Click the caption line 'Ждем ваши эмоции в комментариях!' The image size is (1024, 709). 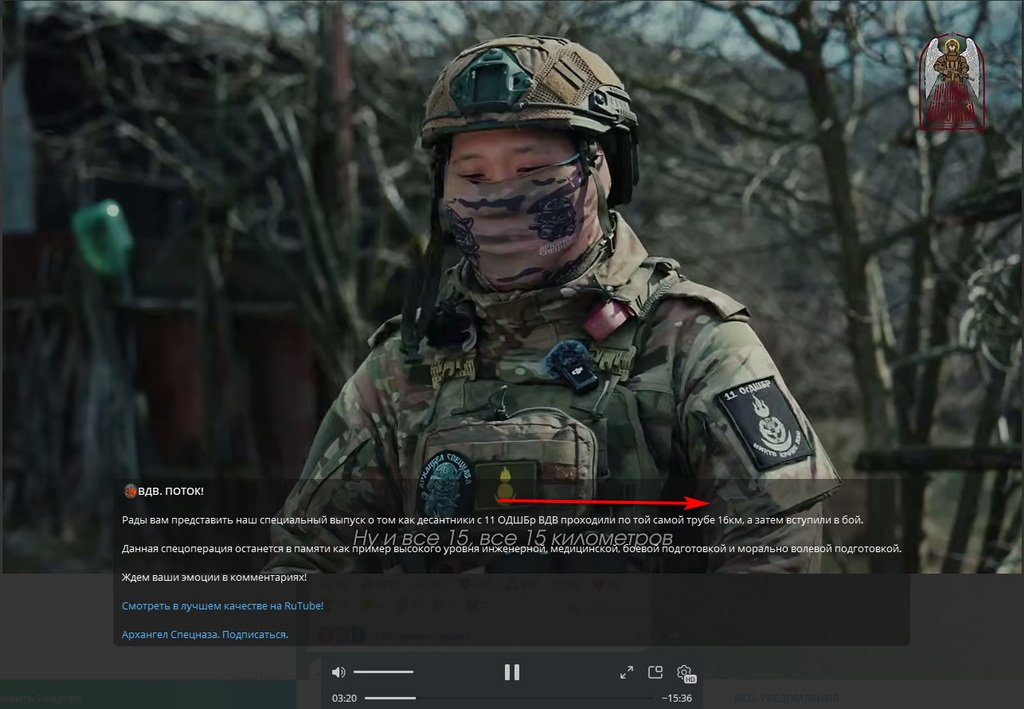(214, 577)
